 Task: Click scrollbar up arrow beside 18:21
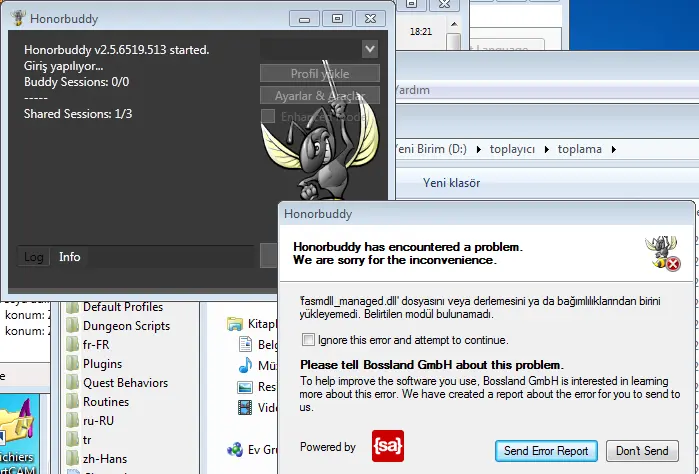(454, 24)
